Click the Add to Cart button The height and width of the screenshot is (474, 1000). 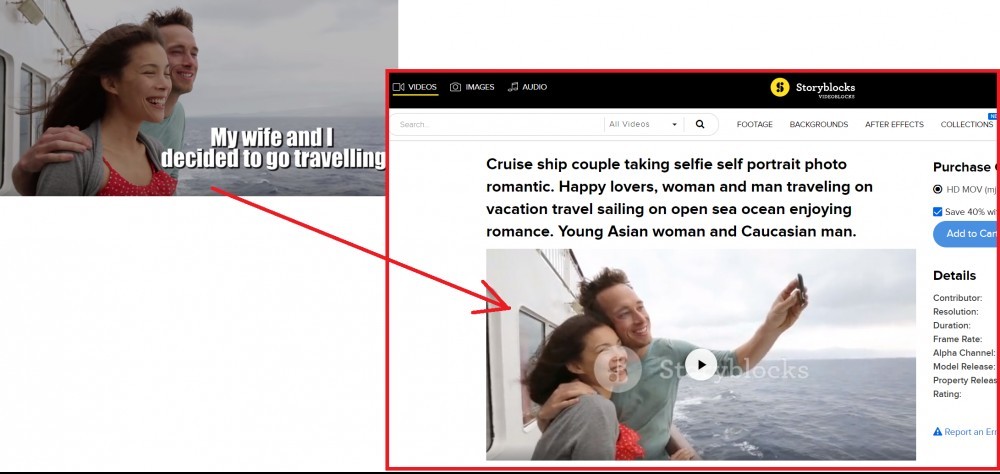pos(966,234)
